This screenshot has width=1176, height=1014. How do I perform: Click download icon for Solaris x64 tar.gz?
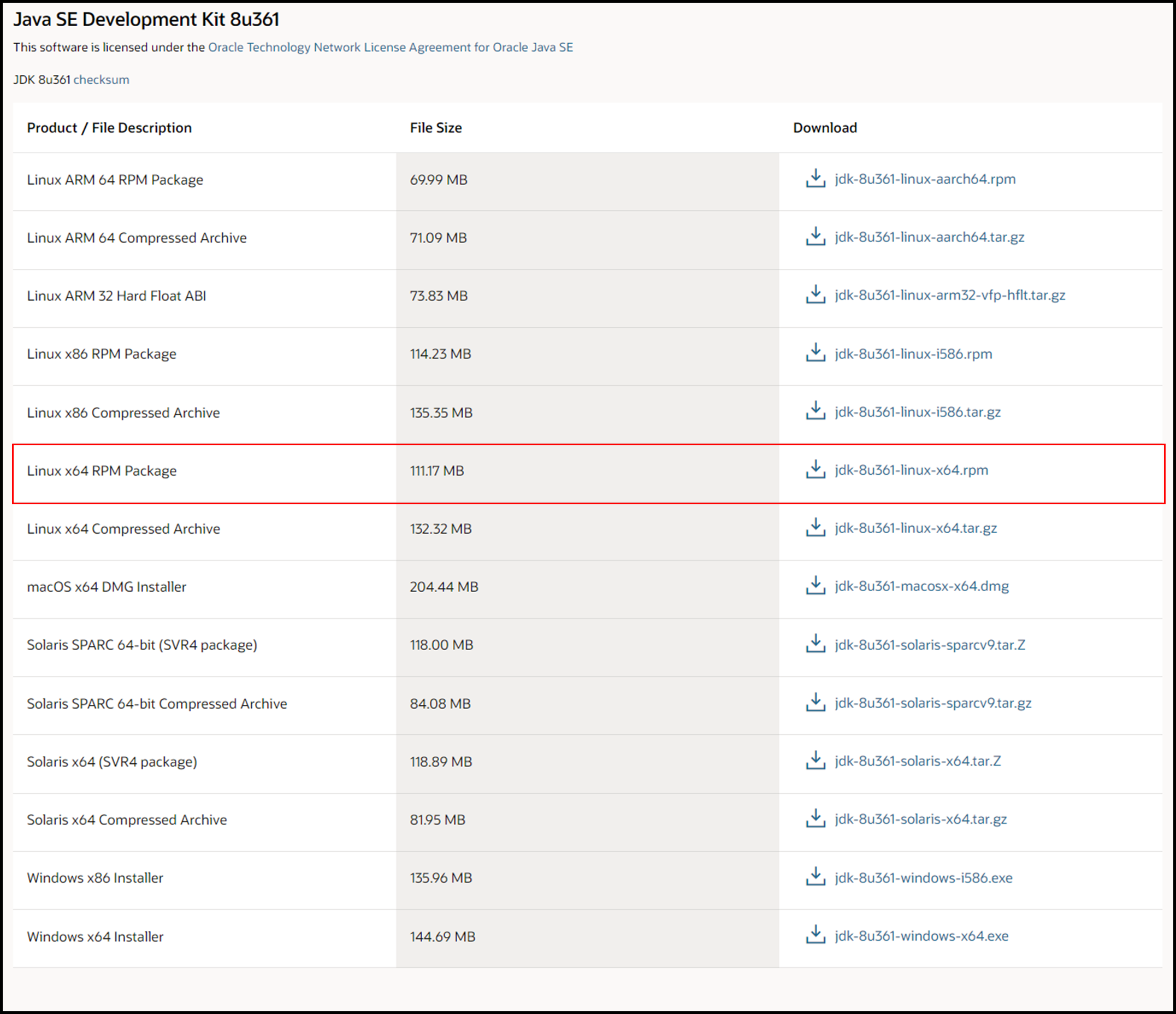click(x=815, y=819)
